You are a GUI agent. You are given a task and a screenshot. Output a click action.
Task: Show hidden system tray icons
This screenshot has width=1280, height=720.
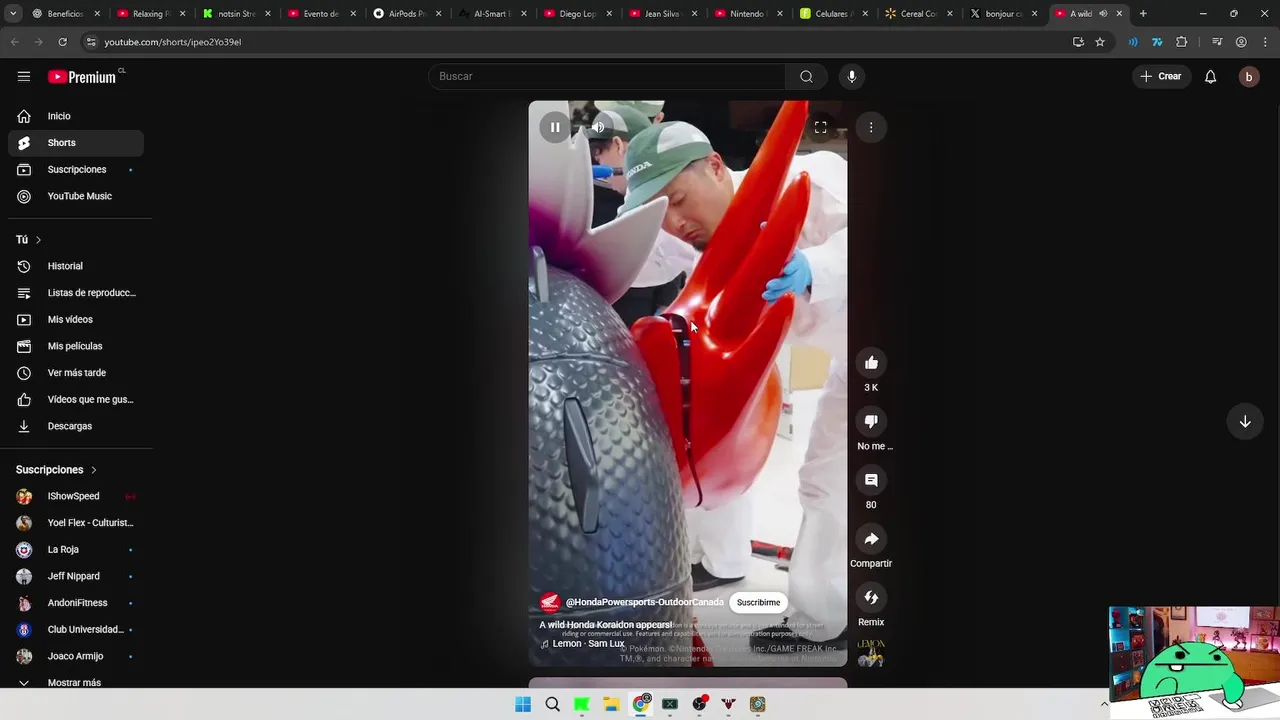(1104, 704)
